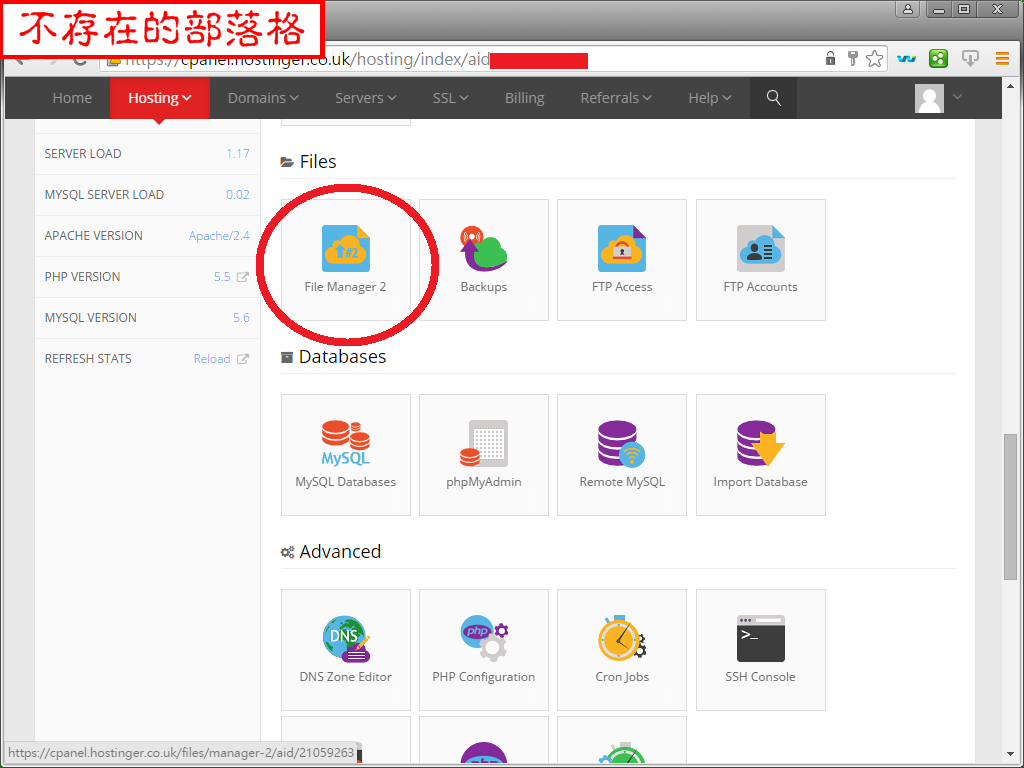Image resolution: width=1024 pixels, height=768 pixels.
Task: Click the download extension icon
Action: pyautogui.click(x=970, y=59)
